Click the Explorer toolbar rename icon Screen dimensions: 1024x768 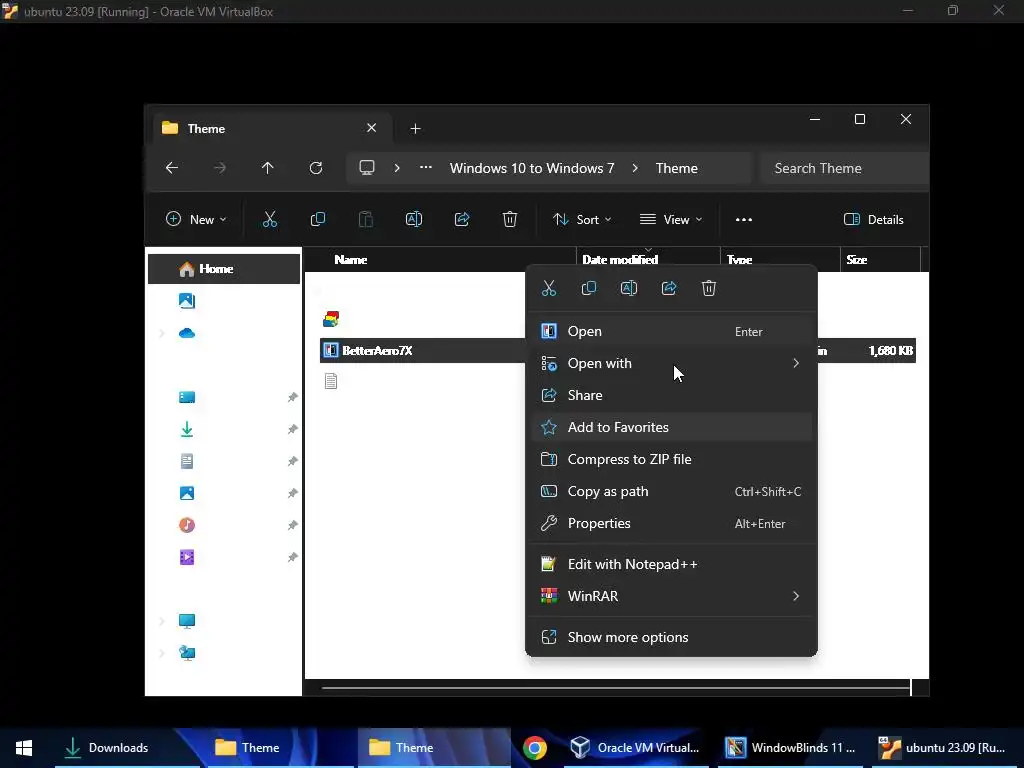pyautogui.click(x=414, y=219)
